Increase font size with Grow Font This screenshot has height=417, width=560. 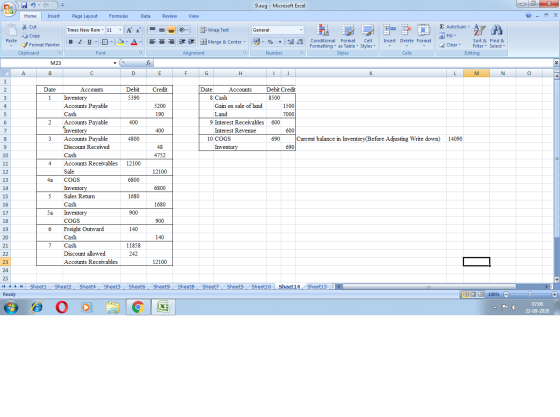click(129, 30)
